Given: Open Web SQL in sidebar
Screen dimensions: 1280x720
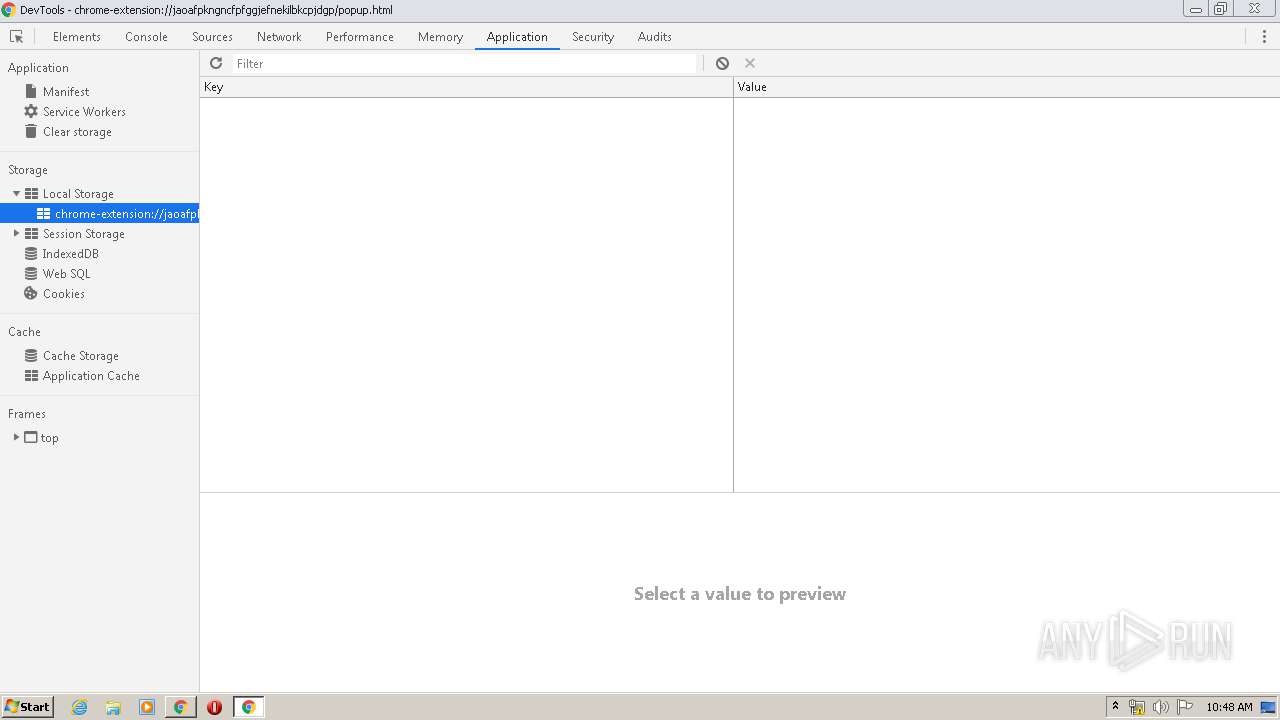Looking at the screenshot, I should 66,273.
